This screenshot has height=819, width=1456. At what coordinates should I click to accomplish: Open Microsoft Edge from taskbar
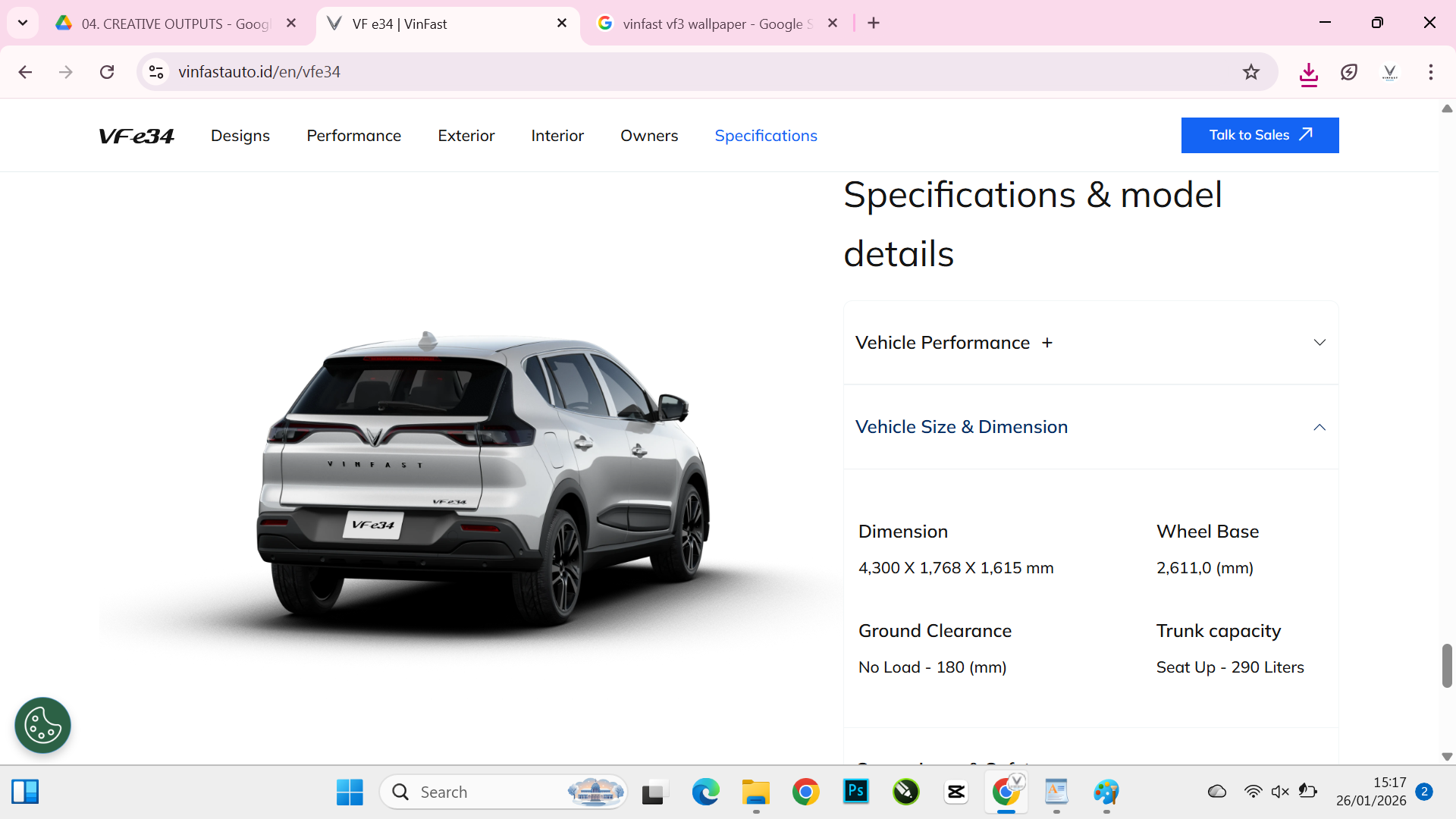tap(705, 792)
